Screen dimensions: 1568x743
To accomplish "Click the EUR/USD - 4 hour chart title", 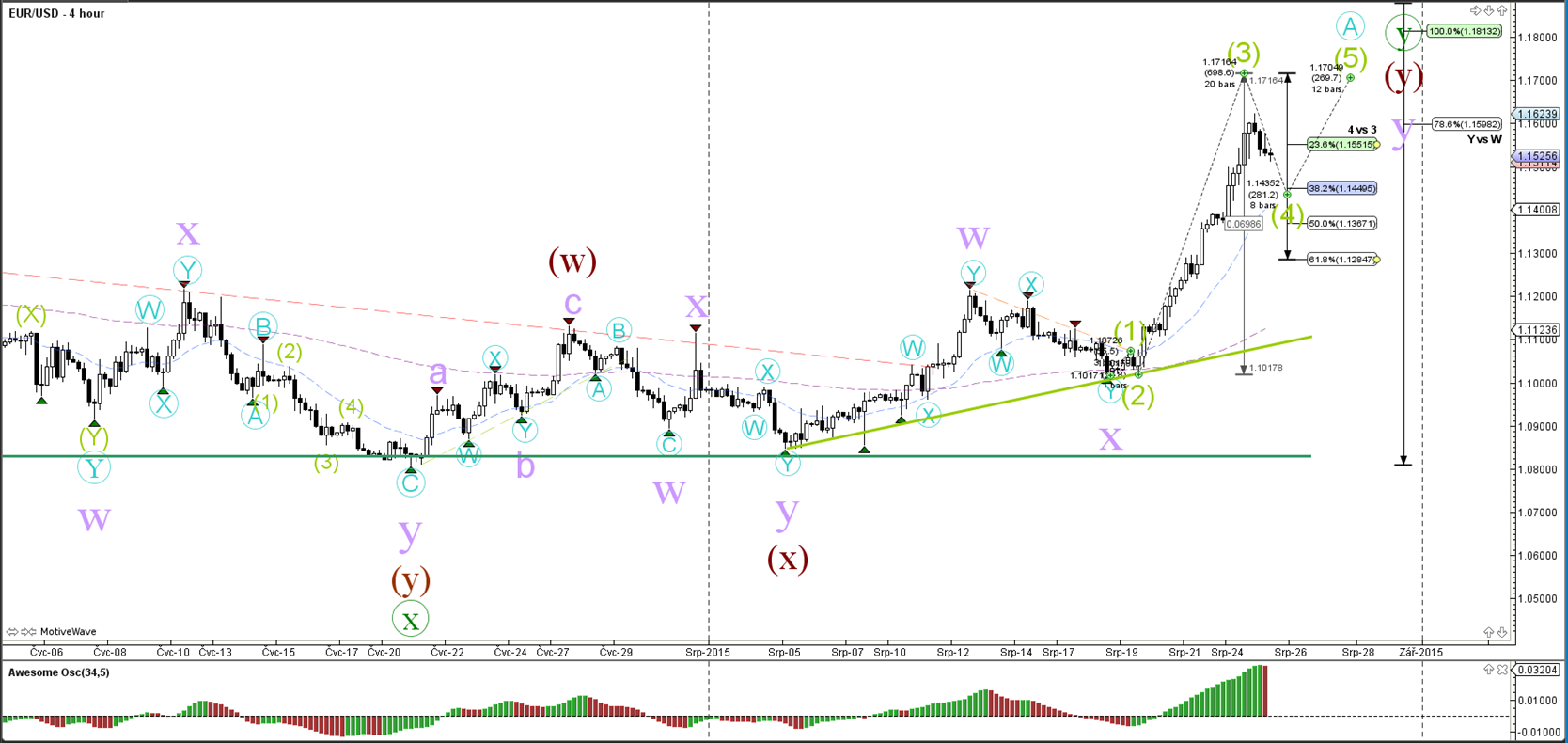I will (x=56, y=13).
